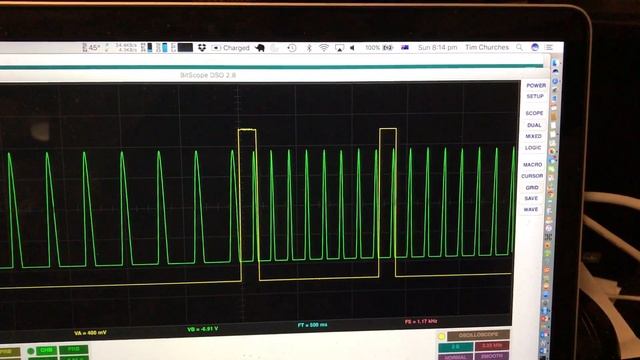
Task: Open Notification Center list icon
Action: [x=549, y=47]
